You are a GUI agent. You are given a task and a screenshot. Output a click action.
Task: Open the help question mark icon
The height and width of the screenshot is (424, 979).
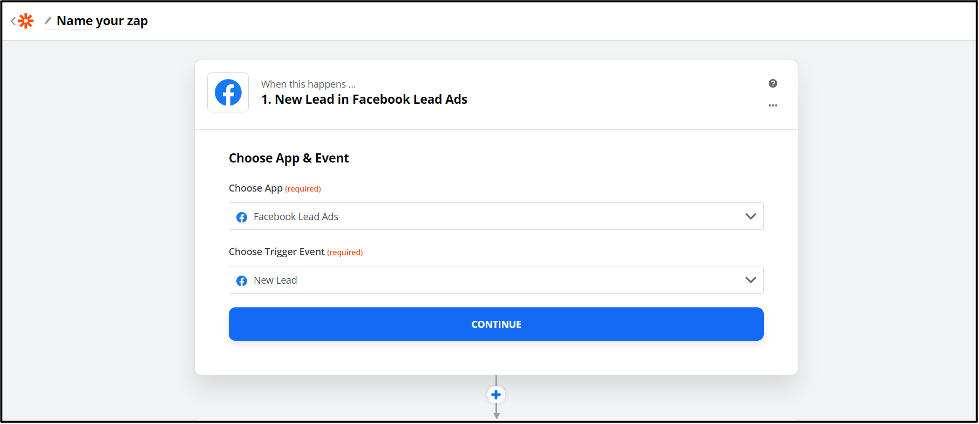(x=773, y=83)
